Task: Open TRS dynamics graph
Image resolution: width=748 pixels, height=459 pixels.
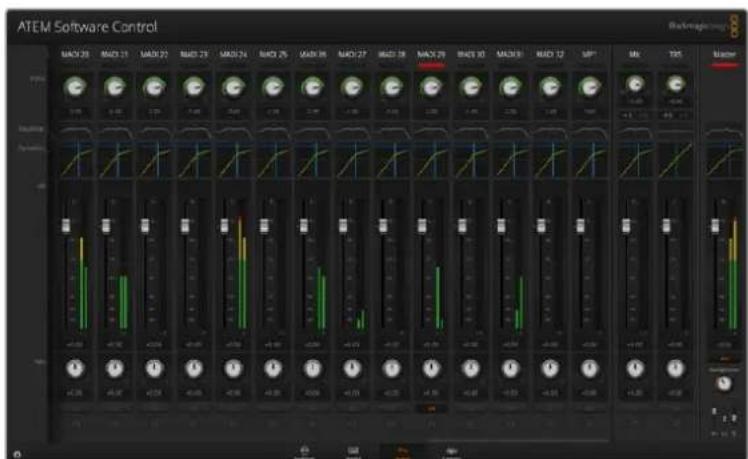Action: coord(675,161)
